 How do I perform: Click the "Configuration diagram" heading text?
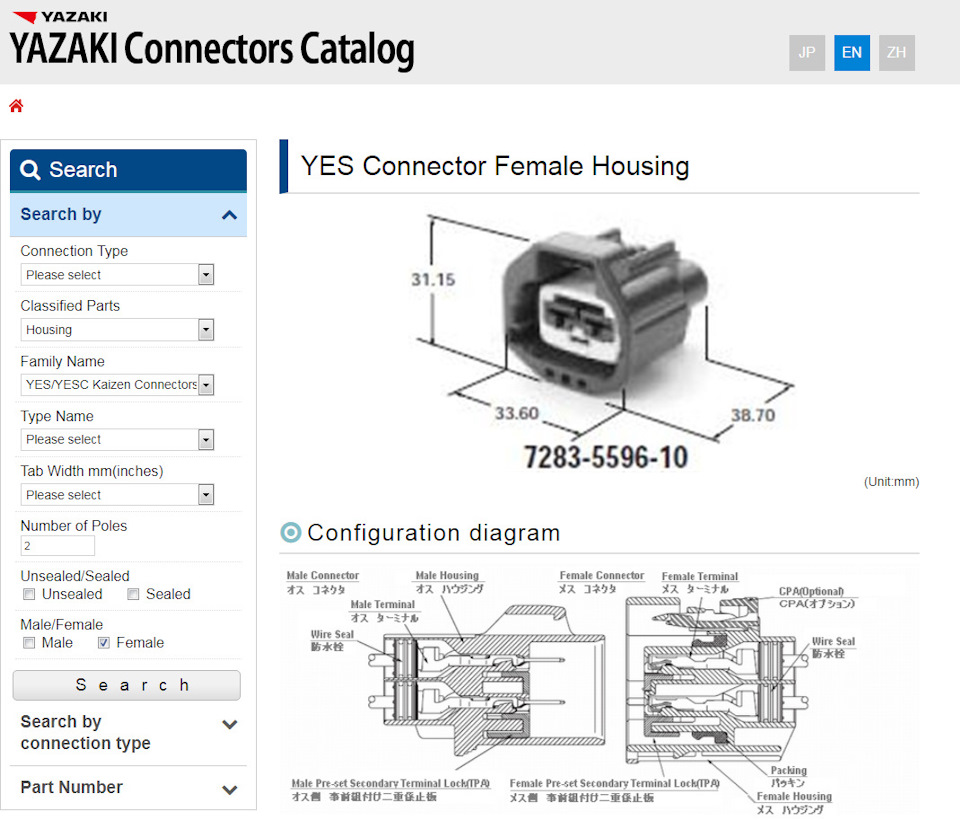click(x=433, y=533)
